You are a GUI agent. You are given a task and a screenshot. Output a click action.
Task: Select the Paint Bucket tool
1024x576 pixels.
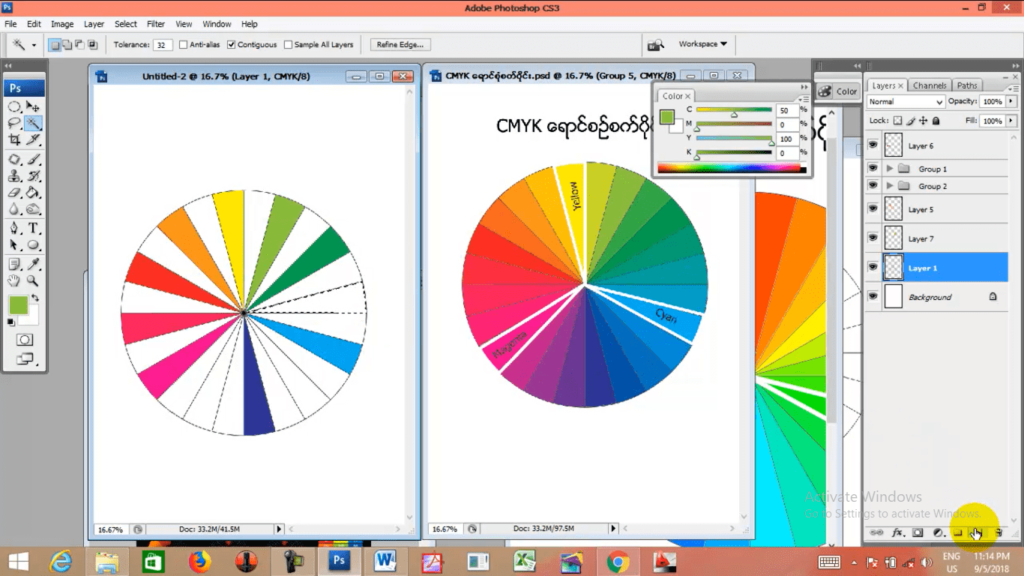33,193
